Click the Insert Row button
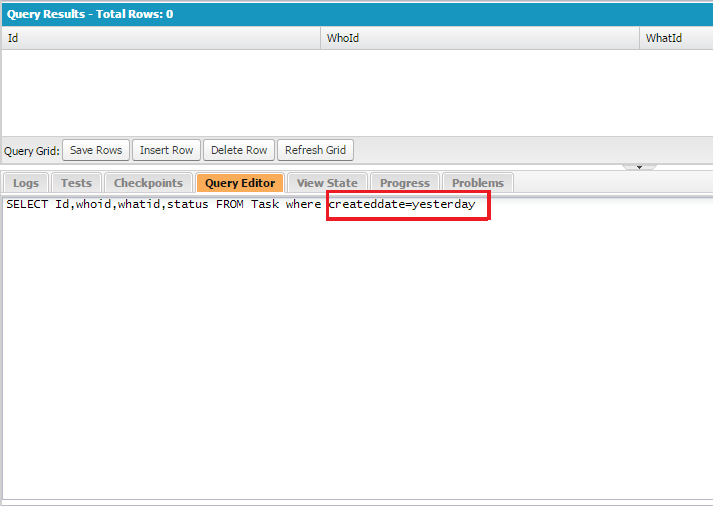 tap(166, 150)
